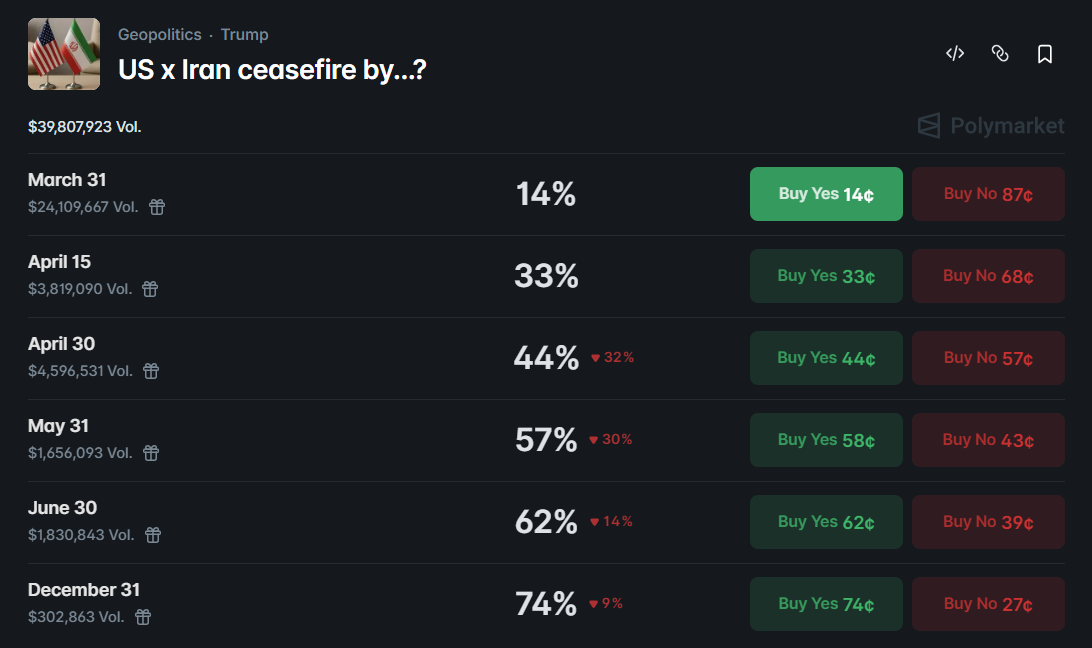This screenshot has height=648, width=1092.
Task: Click Buy Yes 58¢ for May 31
Action: click(x=826, y=439)
